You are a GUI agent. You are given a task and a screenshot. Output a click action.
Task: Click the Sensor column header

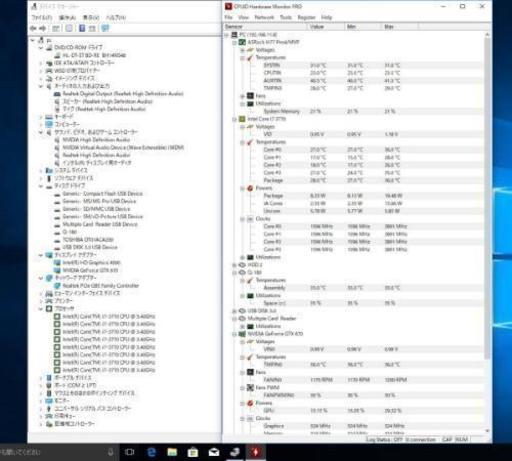pos(265,27)
